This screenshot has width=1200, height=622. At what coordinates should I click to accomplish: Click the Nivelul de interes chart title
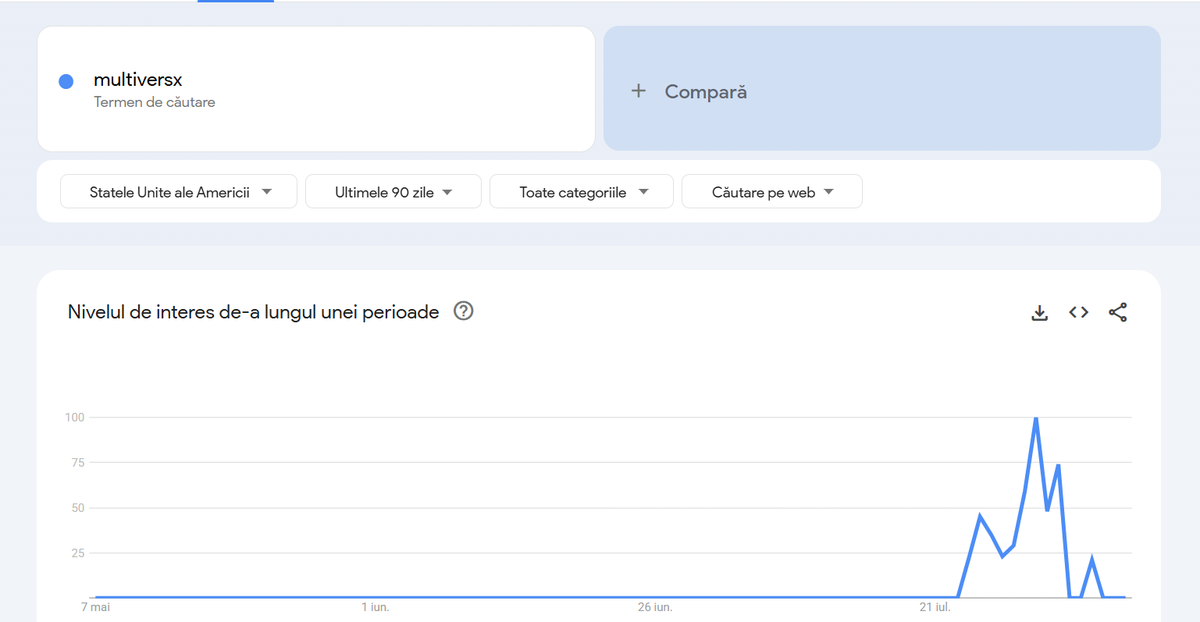[x=253, y=312]
